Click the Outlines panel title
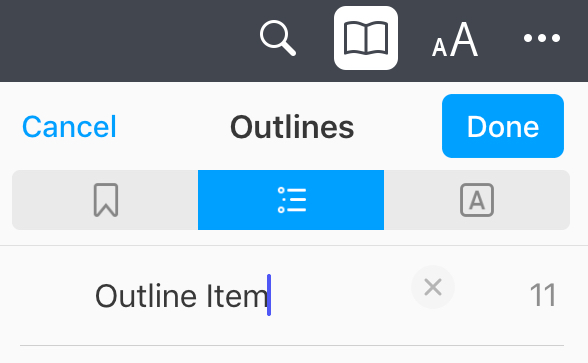The width and height of the screenshot is (588, 363). coord(292,127)
